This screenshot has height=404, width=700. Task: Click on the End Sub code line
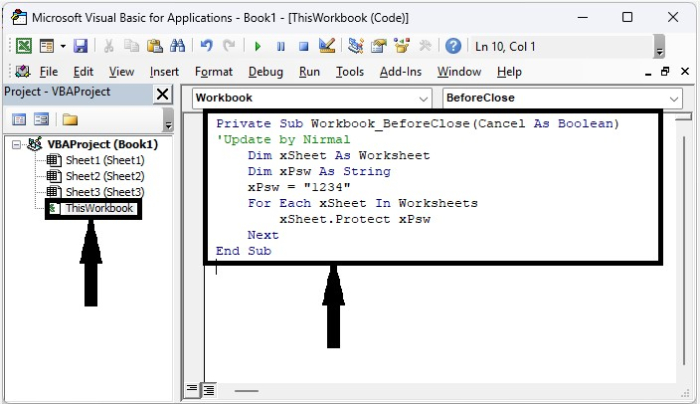click(243, 251)
